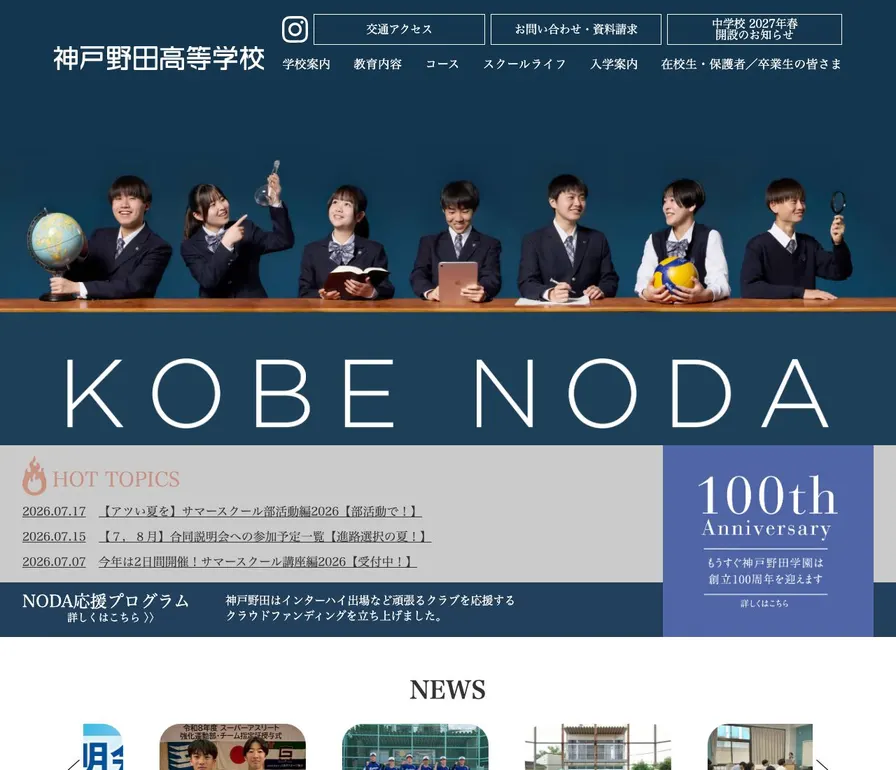Image resolution: width=896 pixels, height=770 pixels.
Task: Open お問い合わせ・資料請求 button
Action: click(575, 29)
